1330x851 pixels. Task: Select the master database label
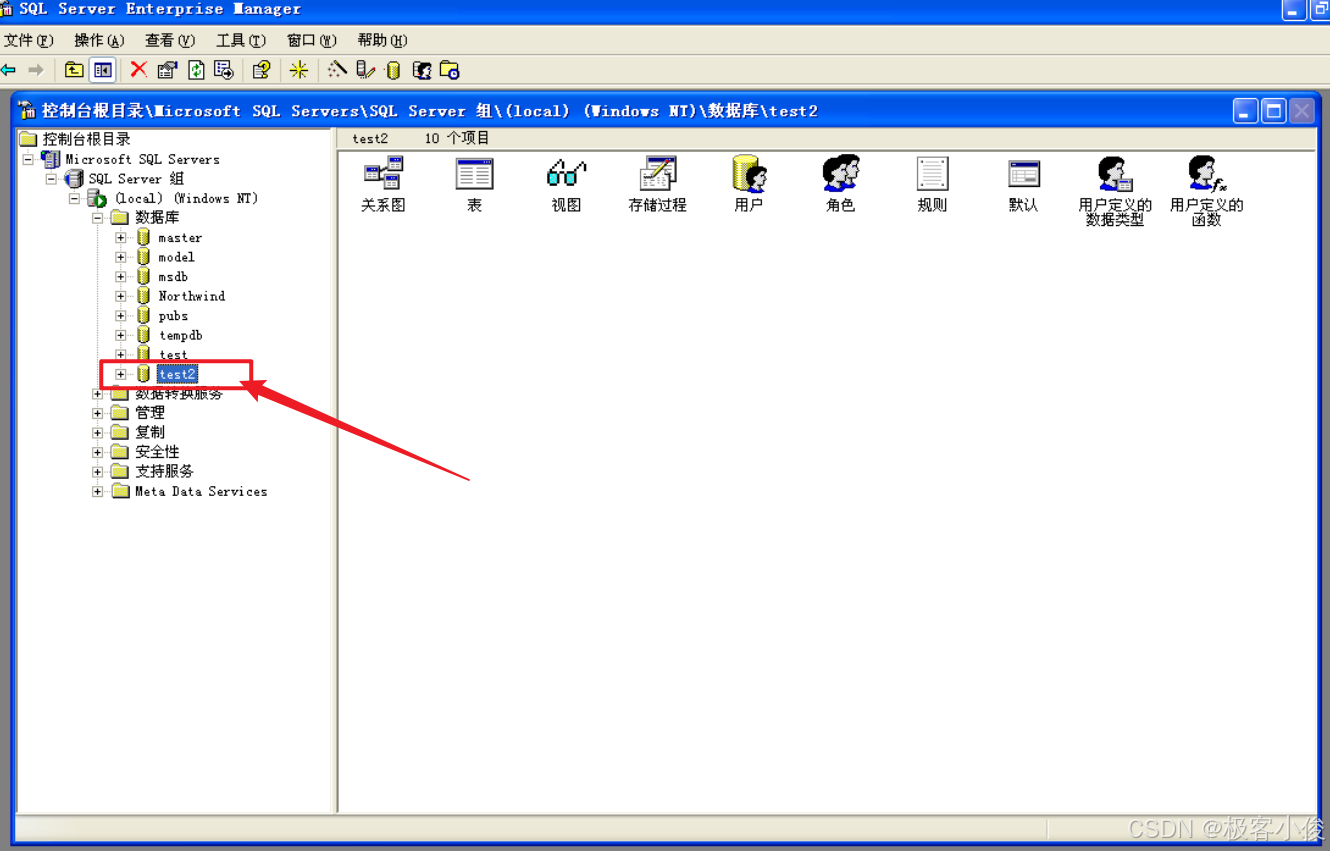[x=180, y=238]
